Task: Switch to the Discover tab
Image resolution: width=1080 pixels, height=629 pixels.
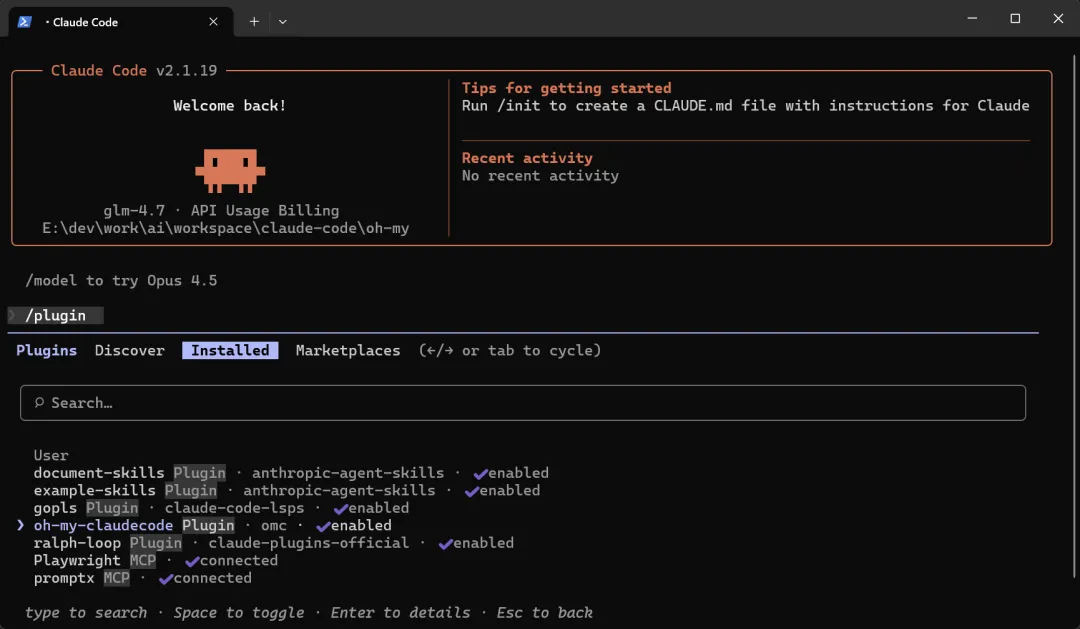Action: coord(129,350)
